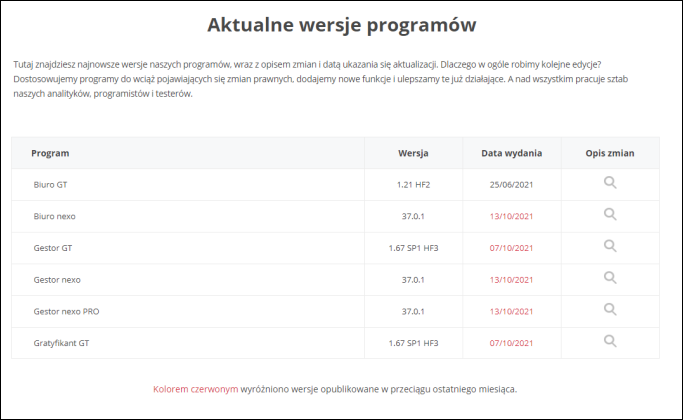Open change description magnifier for Biuro GT
The height and width of the screenshot is (420, 683).
point(610,183)
